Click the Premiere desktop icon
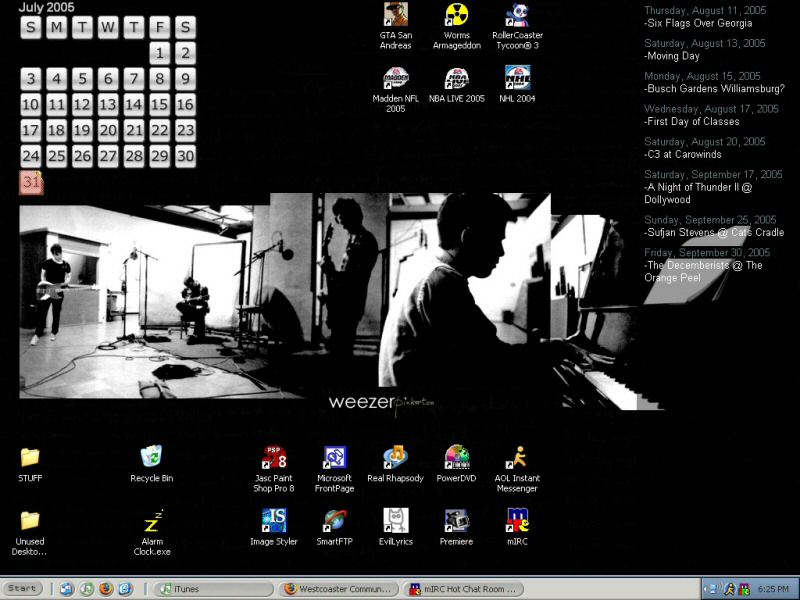The width and height of the screenshot is (800, 600). coord(457,527)
